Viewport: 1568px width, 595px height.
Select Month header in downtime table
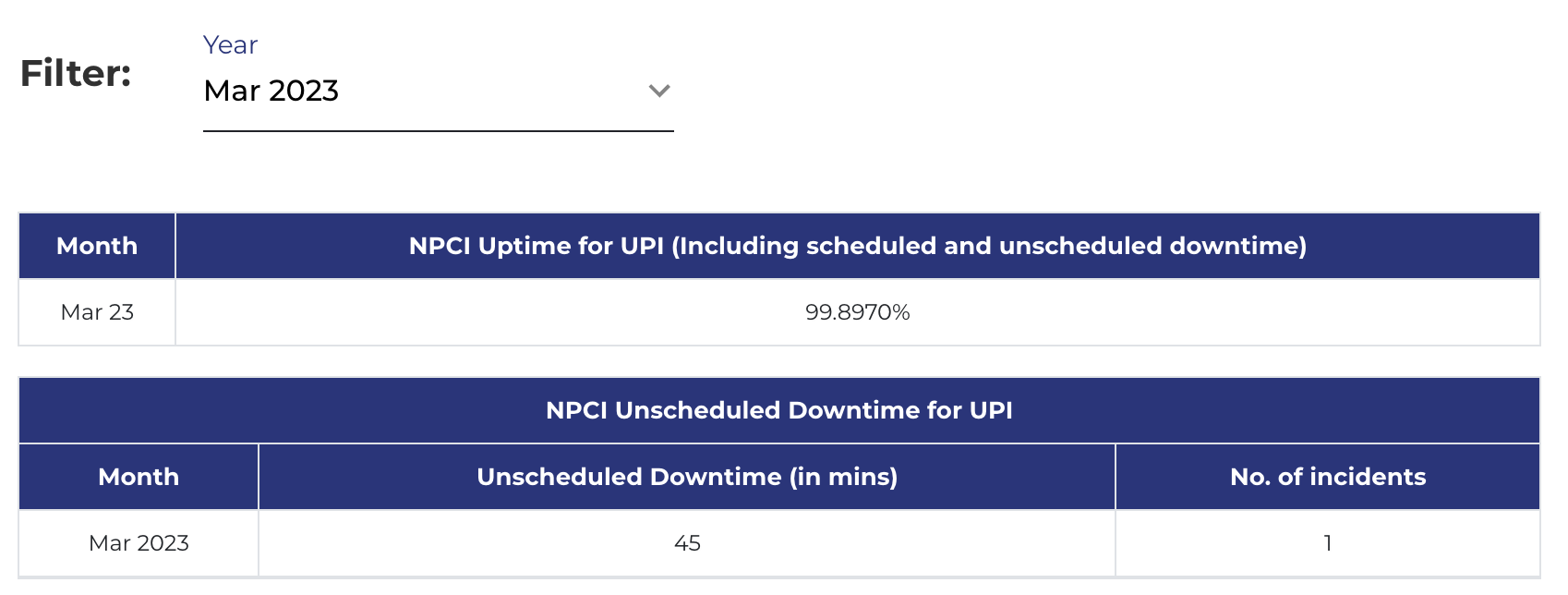tap(139, 477)
